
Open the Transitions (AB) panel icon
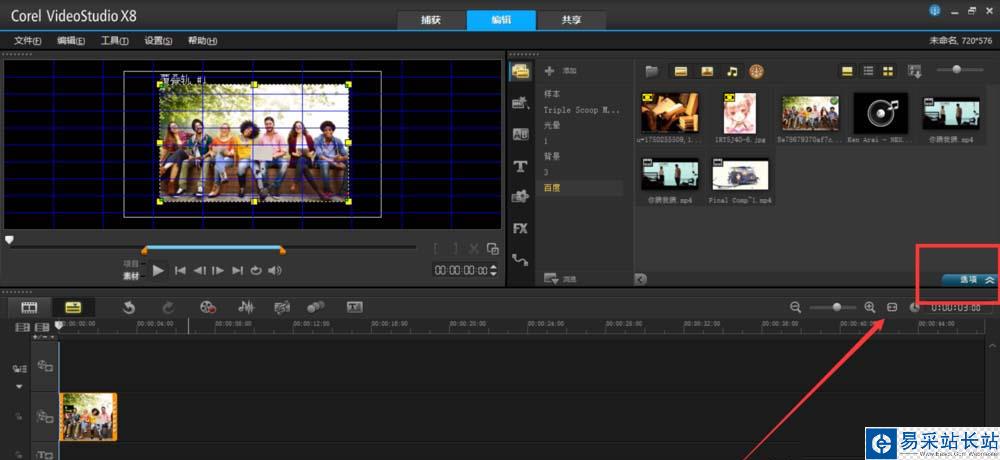click(x=520, y=134)
